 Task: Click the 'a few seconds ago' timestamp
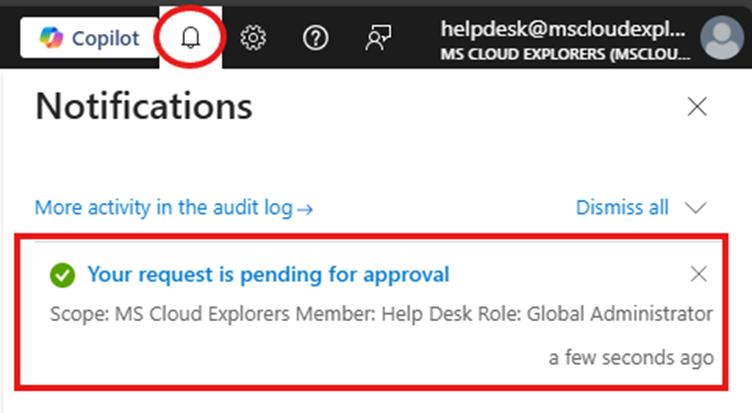coord(631,357)
